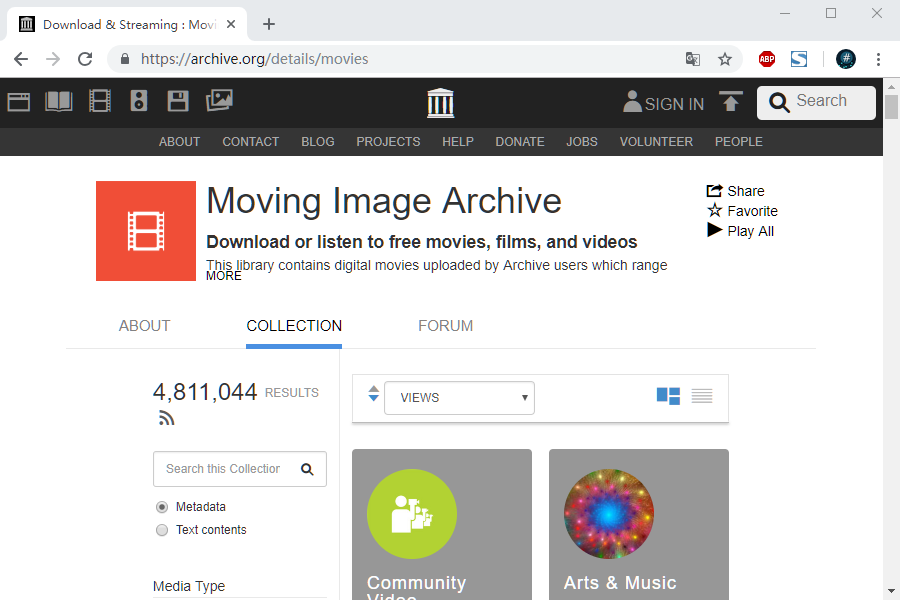Open the blue S extension icon
This screenshot has width=900, height=600.
(x=799, y=59)
